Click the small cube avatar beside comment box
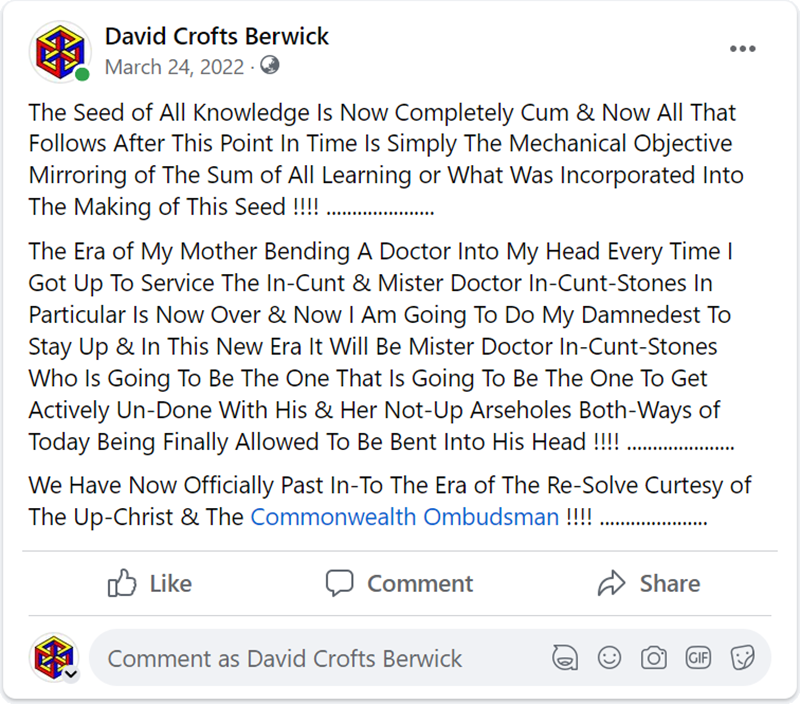 click(x=54, y=657)
